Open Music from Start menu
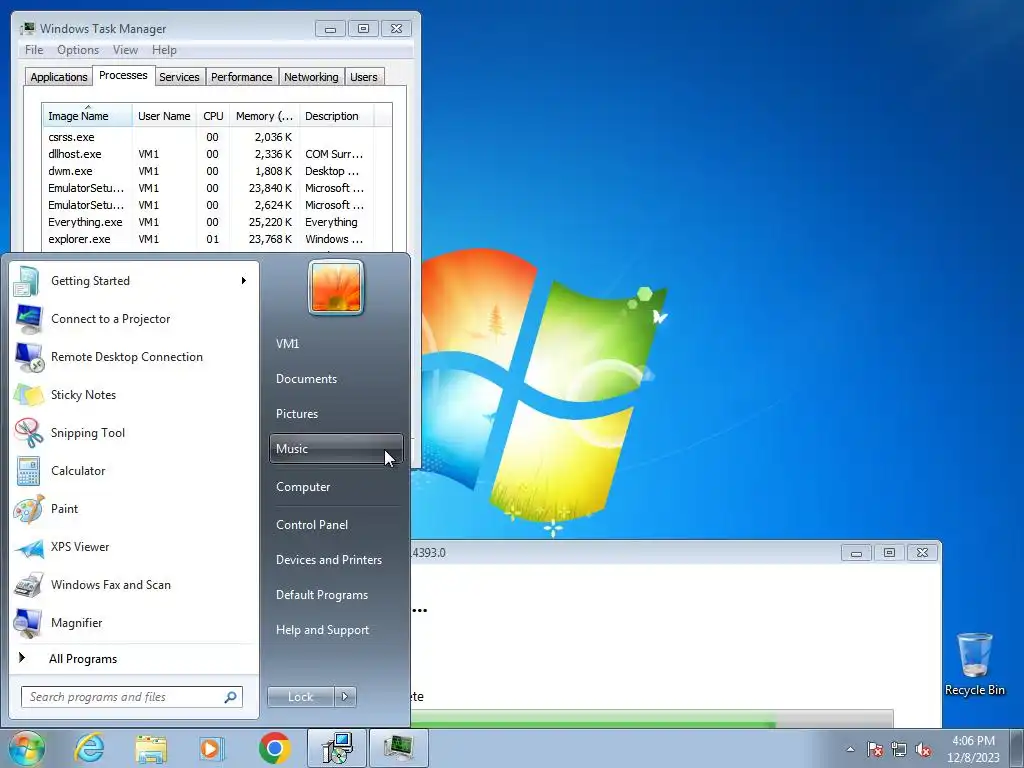Screen dimensions: 1024x768 [336, 449]
